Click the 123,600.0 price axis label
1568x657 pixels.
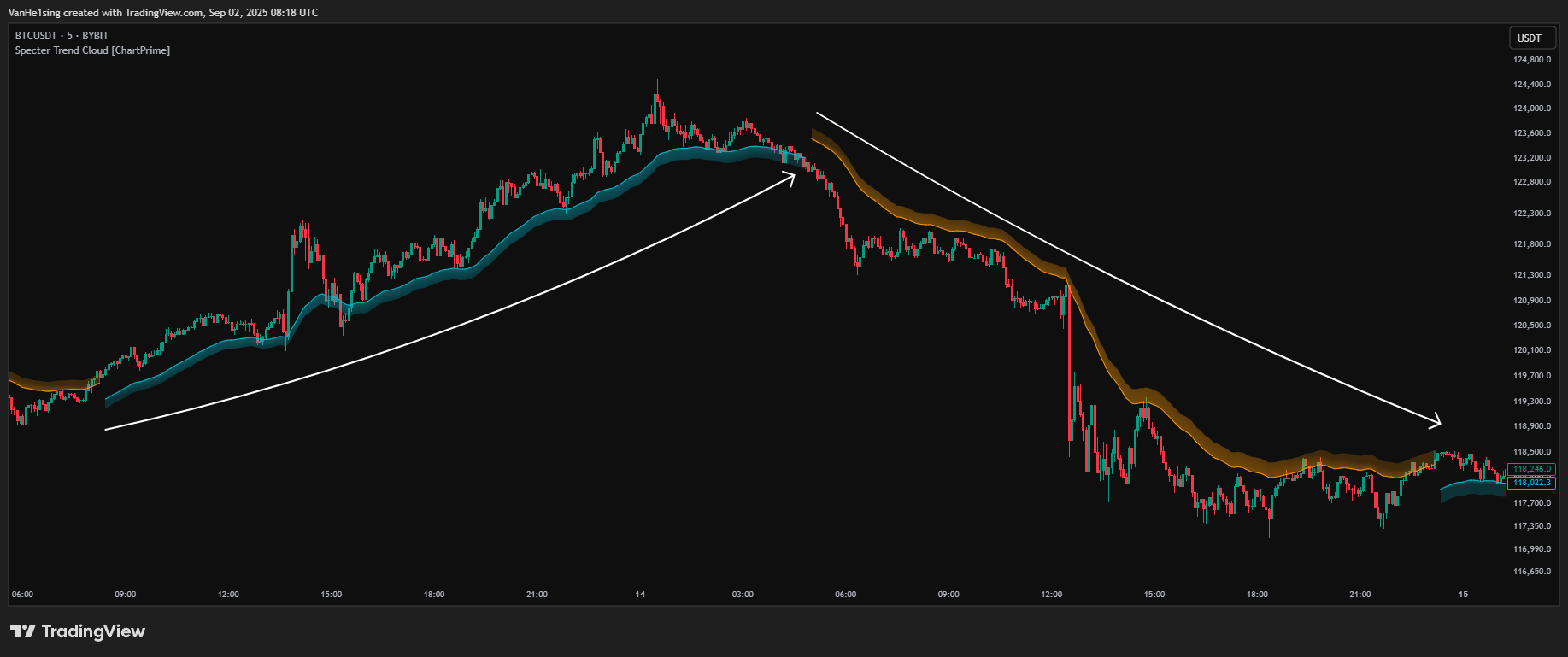pos(1532,133)
